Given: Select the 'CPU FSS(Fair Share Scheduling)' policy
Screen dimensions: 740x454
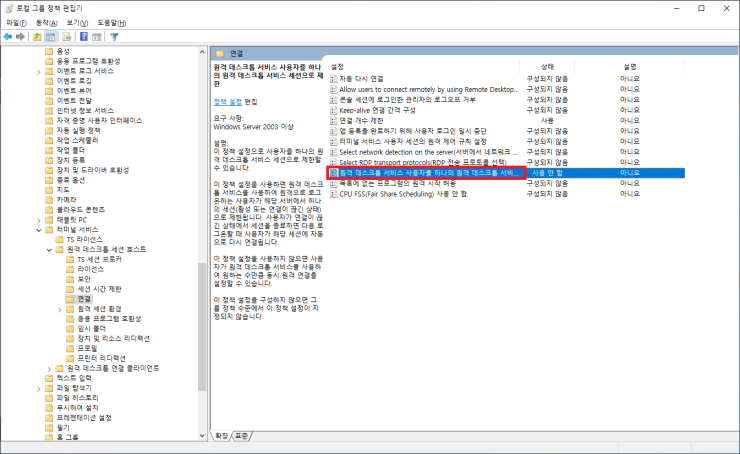Looking at the screenshot, I should (388, 194).
